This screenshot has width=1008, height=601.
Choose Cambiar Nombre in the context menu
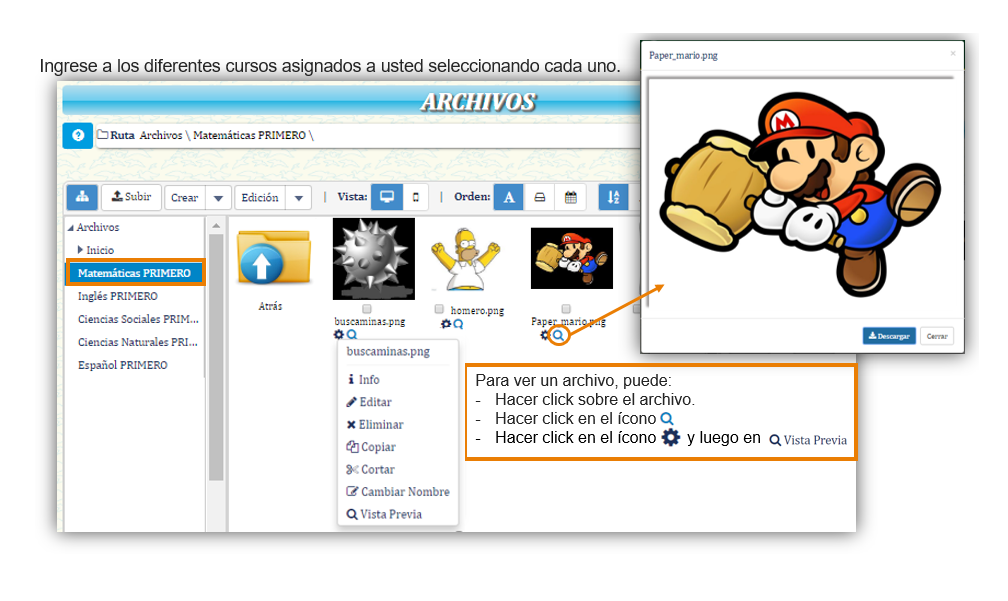[398, 492]
